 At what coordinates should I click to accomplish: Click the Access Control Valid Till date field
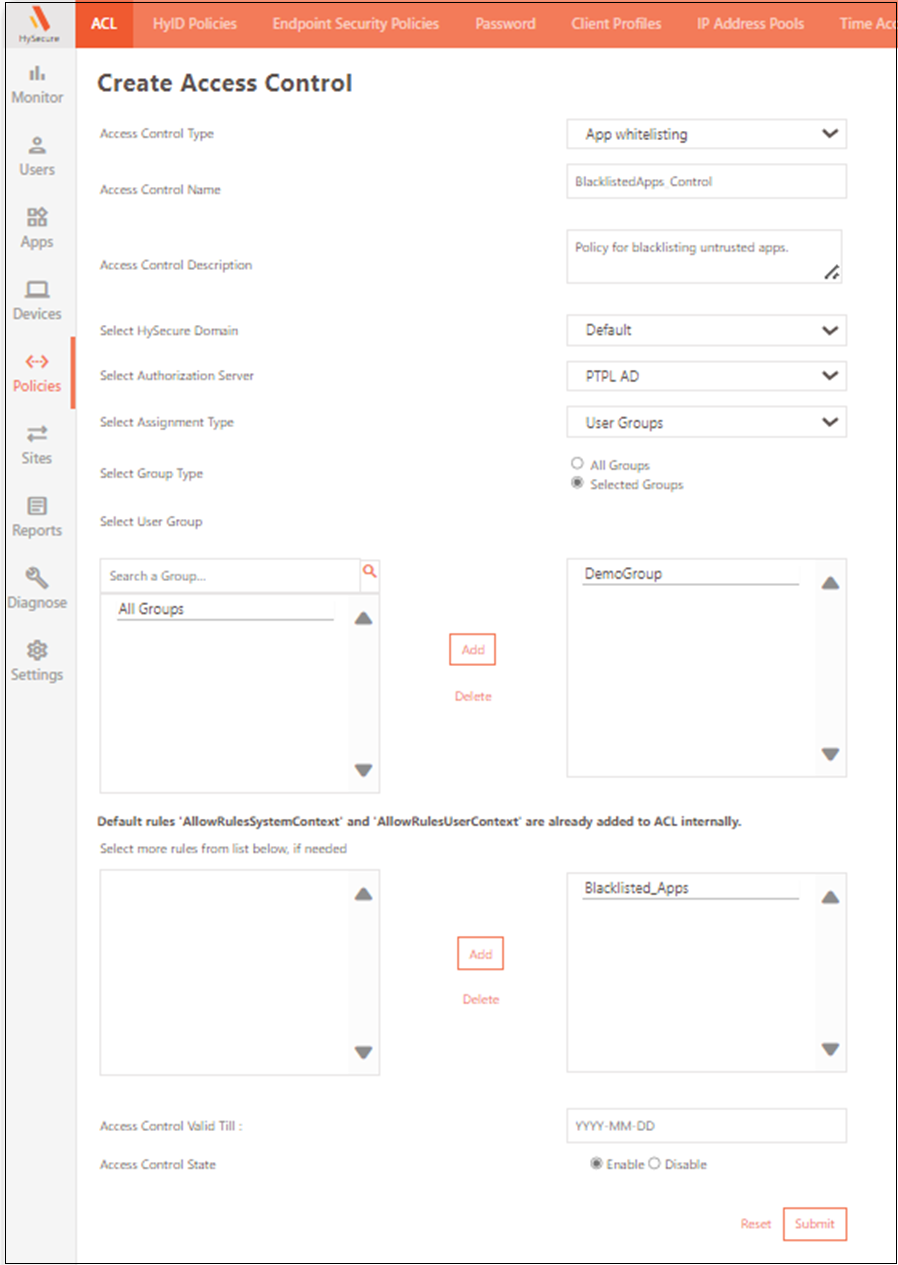706,1125
